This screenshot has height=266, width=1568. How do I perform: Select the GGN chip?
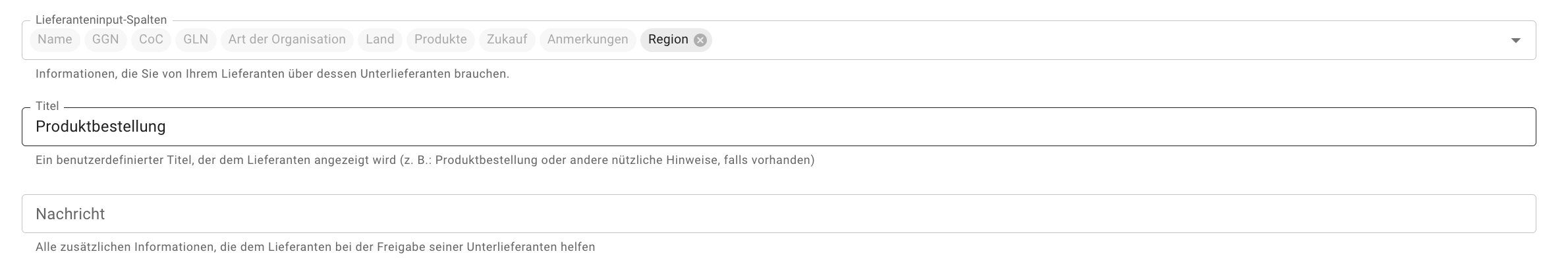(105, 40)
